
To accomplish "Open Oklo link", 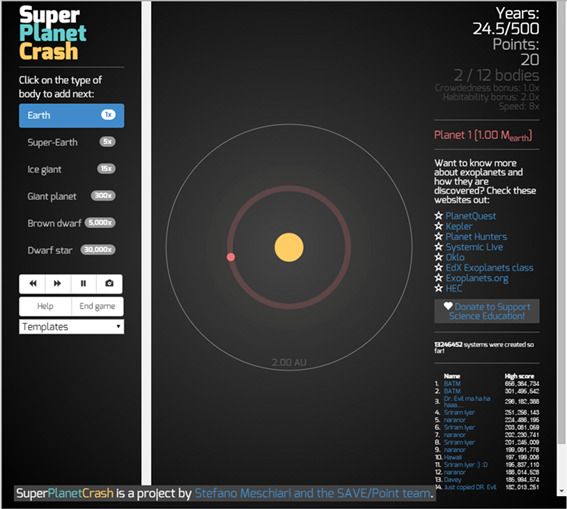I will (455, 257).
